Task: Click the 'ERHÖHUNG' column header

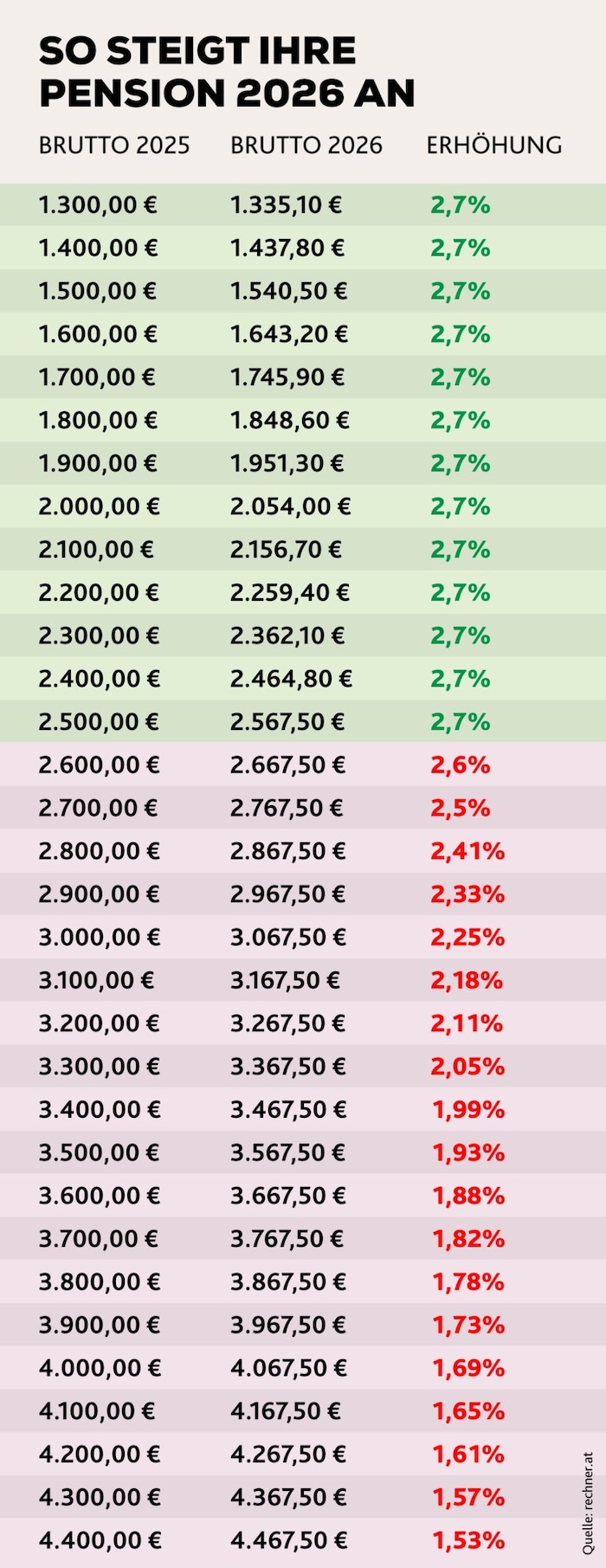Action: click(x=493, y=145)
